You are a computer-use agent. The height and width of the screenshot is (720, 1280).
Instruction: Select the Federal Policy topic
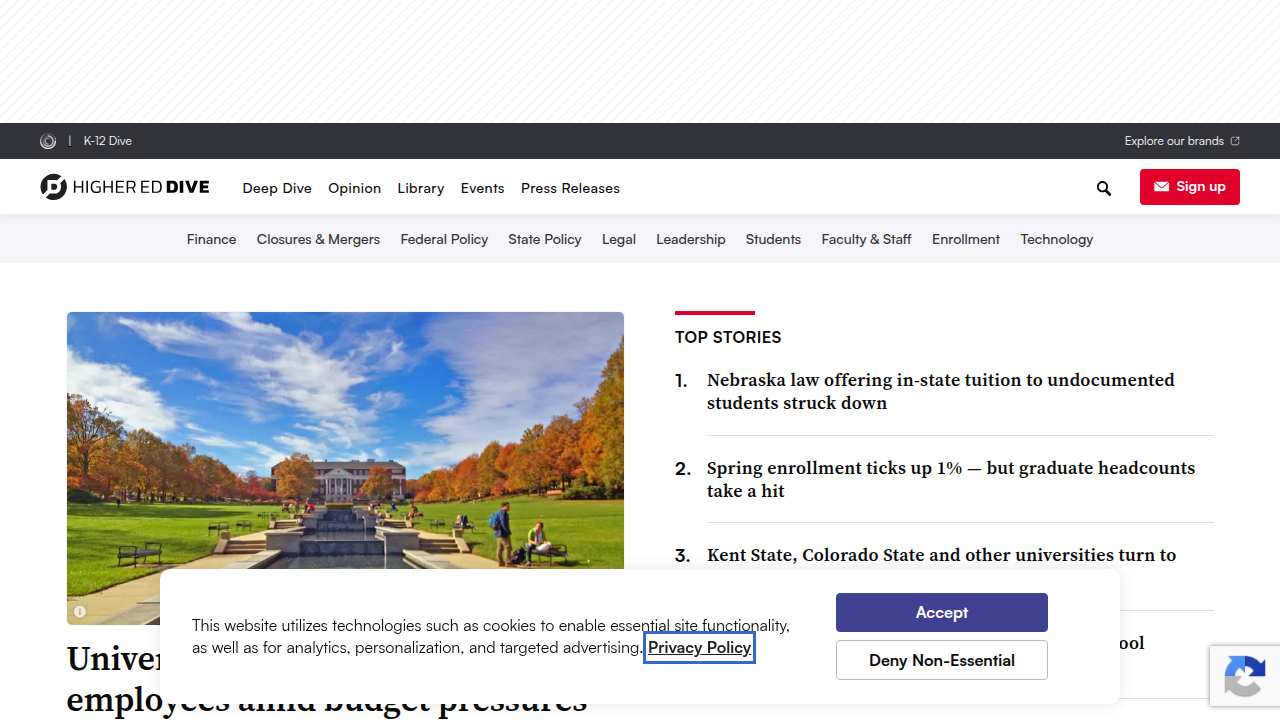pyautogui.click(x=444, y=239)
